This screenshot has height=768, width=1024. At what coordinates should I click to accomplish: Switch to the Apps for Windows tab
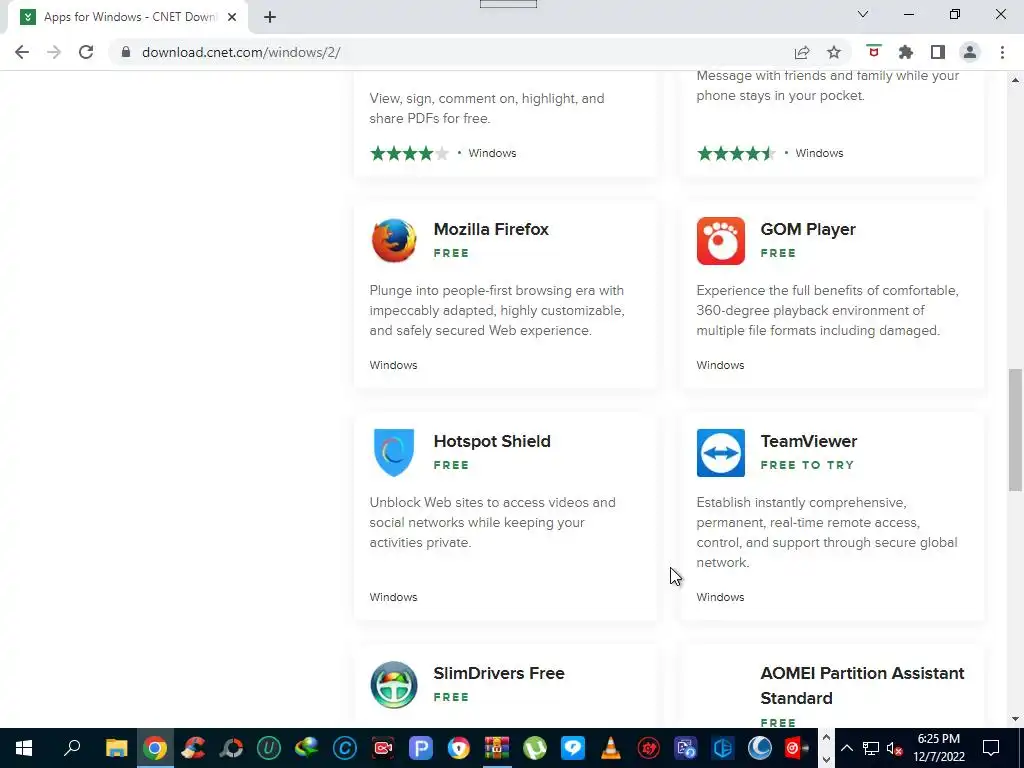coord(127,17)
